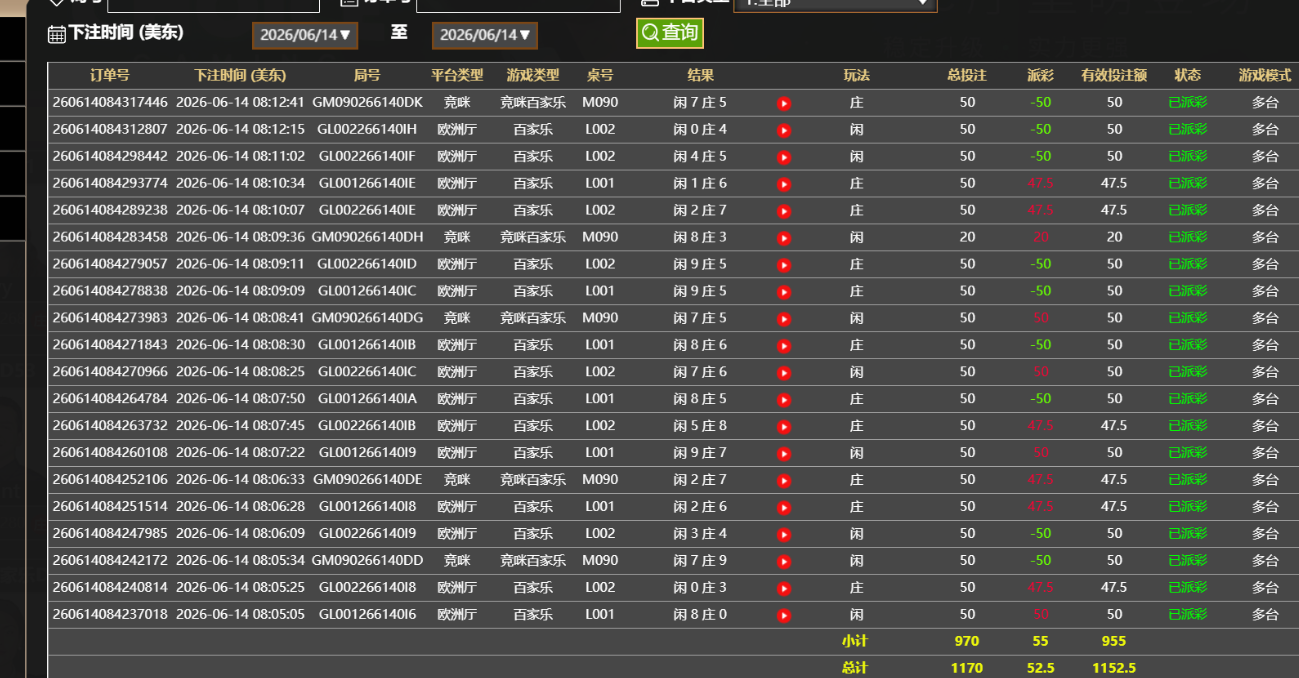Click the 订单号 column header
This screenshot has width=1299, height=678.
point(110,76)
